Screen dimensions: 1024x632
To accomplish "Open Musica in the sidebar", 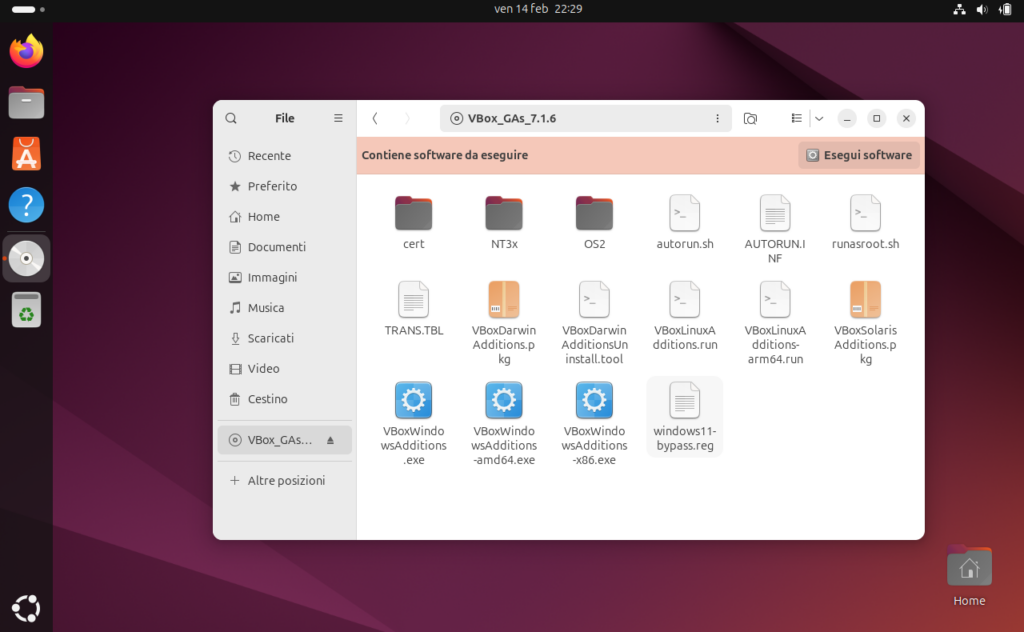I will tap(285, 308).
